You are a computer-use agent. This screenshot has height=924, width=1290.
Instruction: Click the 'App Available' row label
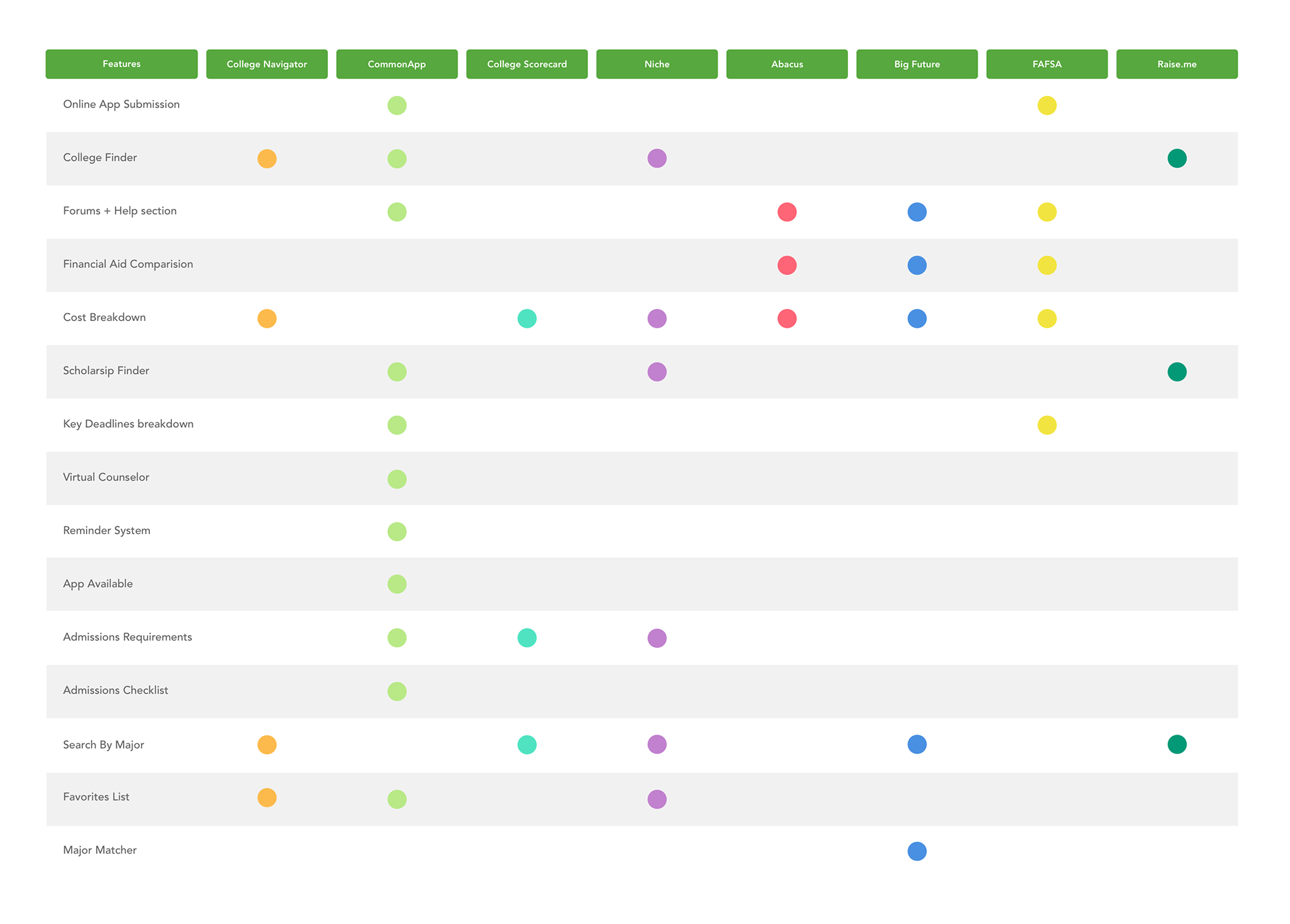pos(98,584)
